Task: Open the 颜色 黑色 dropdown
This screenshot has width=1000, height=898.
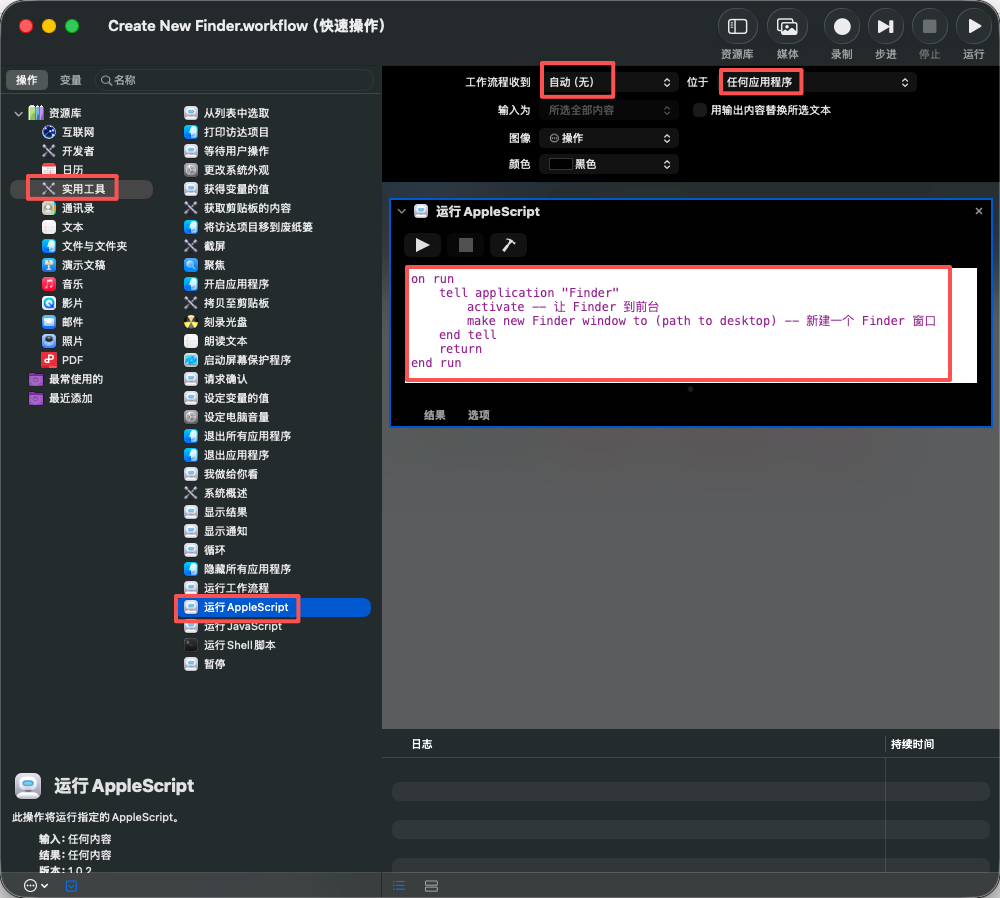Action: pos(609,165)
